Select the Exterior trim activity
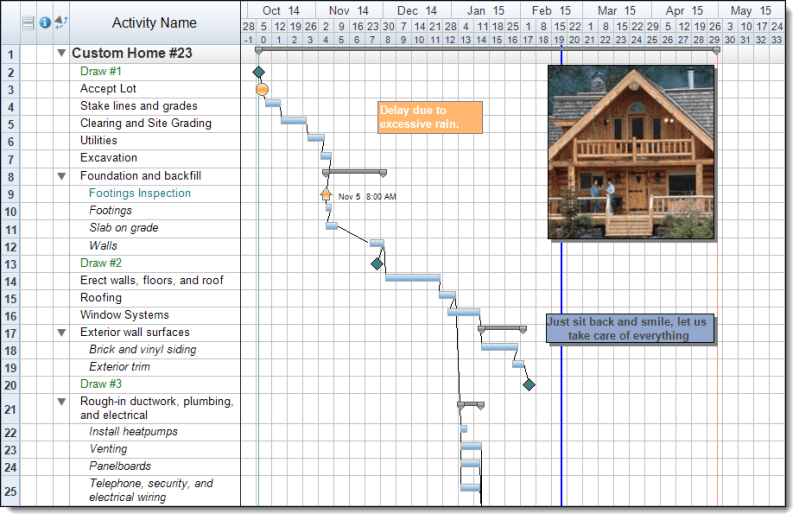This screenshot has width=799, height=520. click(x=120, y=367)
